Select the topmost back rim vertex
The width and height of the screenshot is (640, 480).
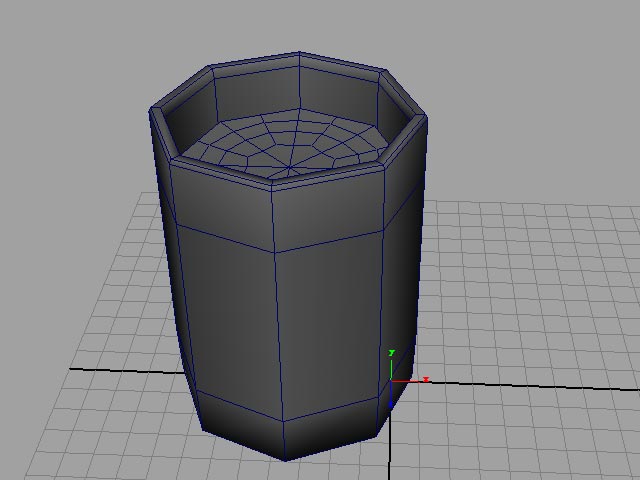[x=299, y=52]
